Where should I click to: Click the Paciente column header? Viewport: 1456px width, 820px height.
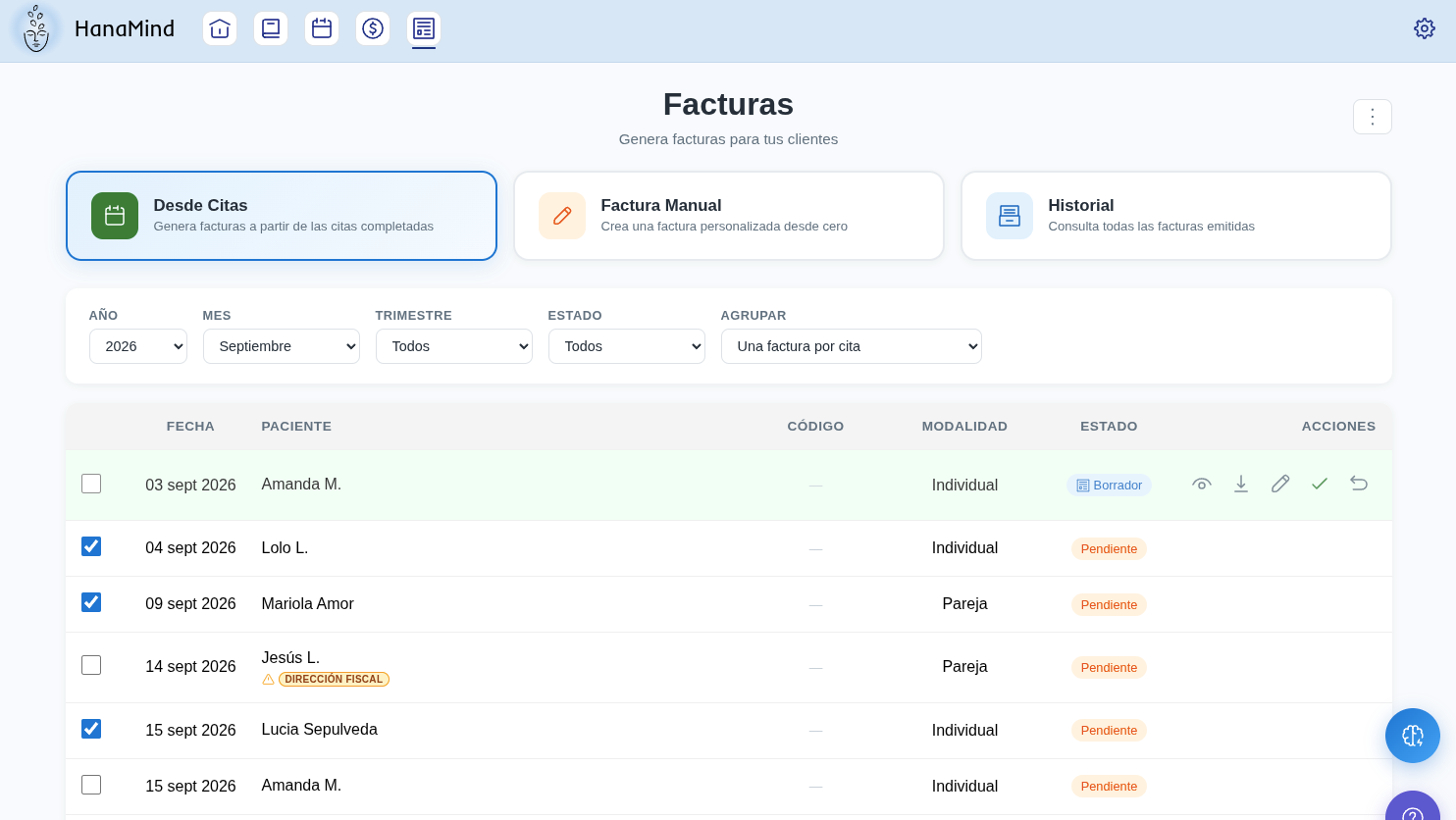click(296, 427)
